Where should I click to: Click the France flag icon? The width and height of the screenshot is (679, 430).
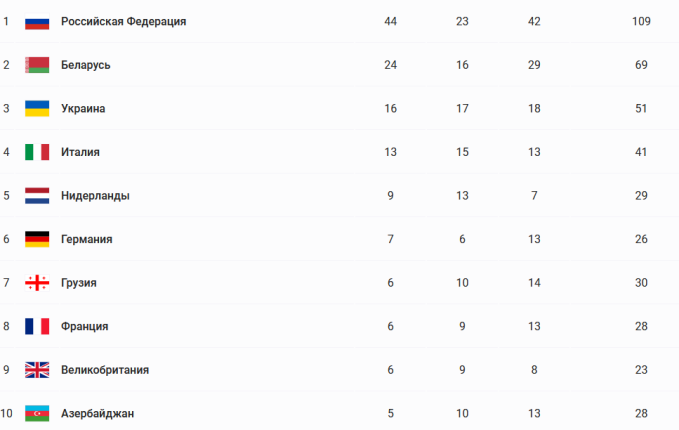pos(37,326)
